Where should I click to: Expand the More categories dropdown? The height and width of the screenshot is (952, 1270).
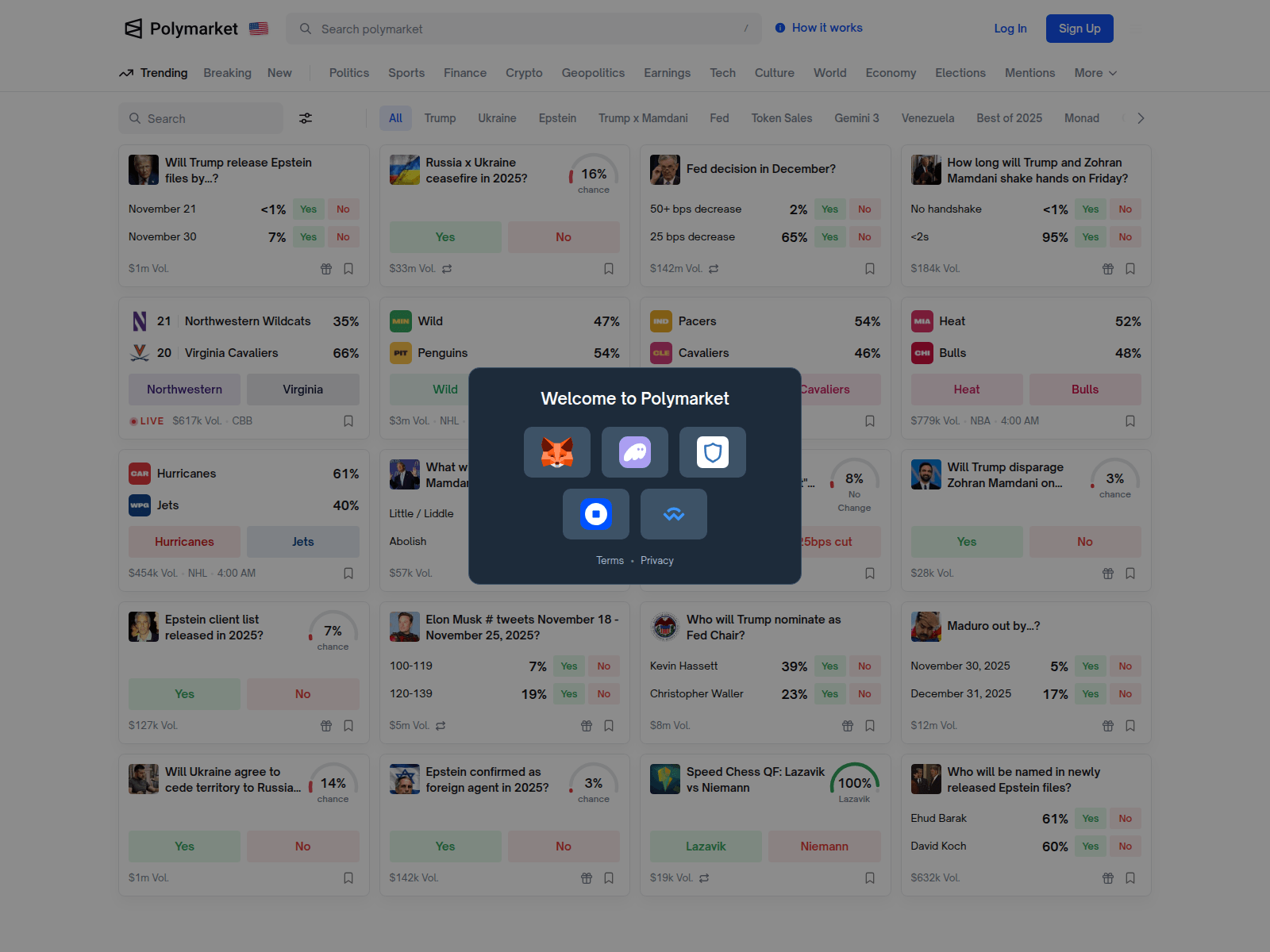1095,73
